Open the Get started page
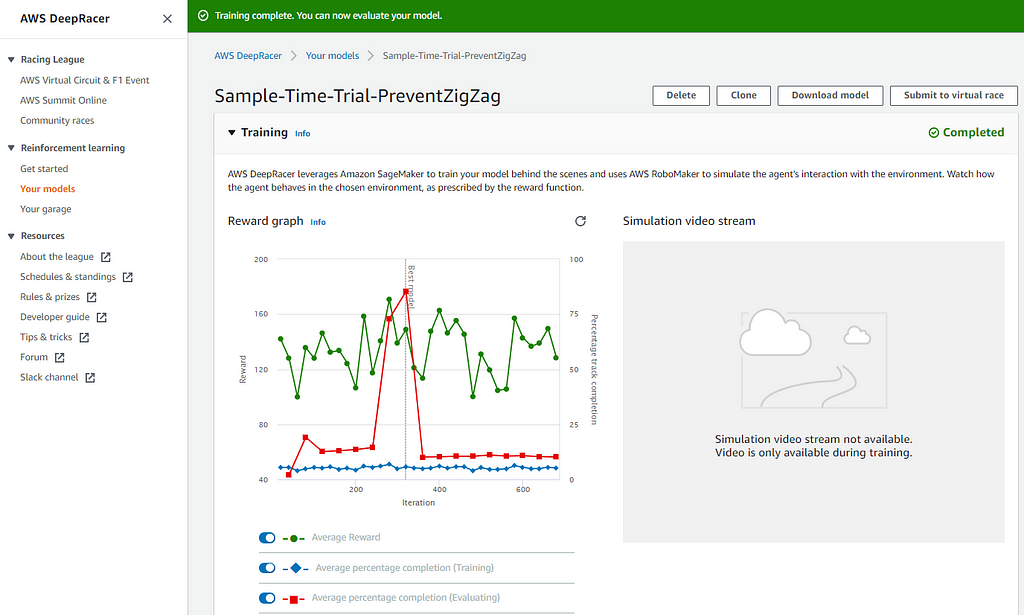 coord(44,169)
